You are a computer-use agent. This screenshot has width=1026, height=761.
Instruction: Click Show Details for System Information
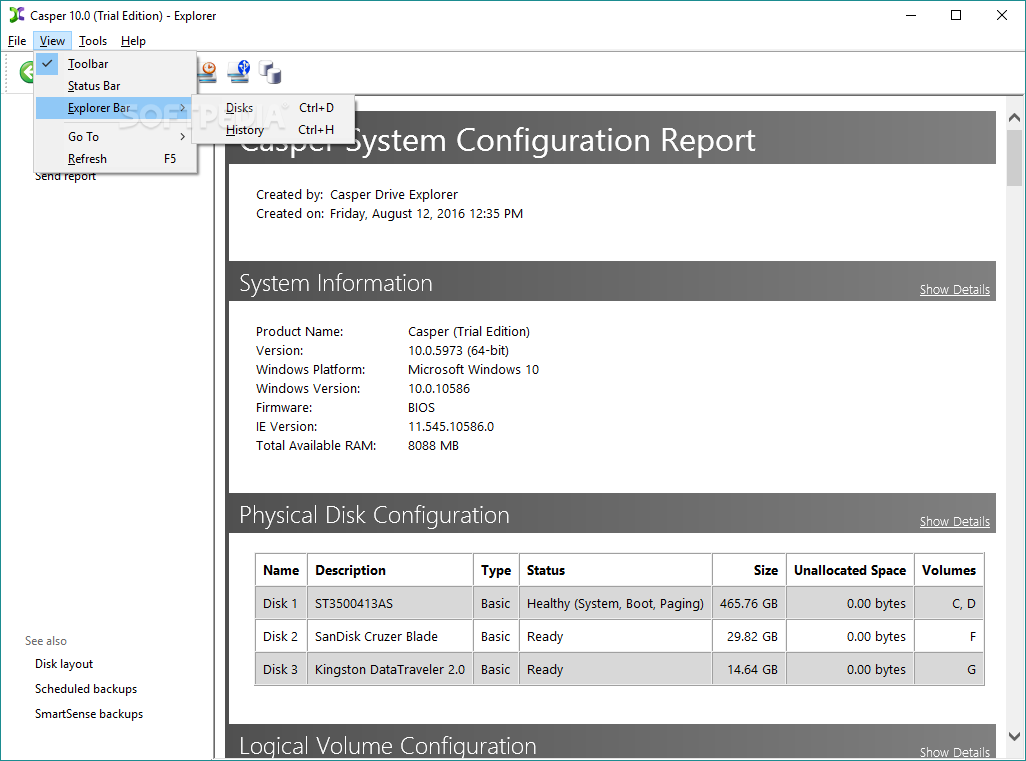pyautogui.click(x=955, y=289)
